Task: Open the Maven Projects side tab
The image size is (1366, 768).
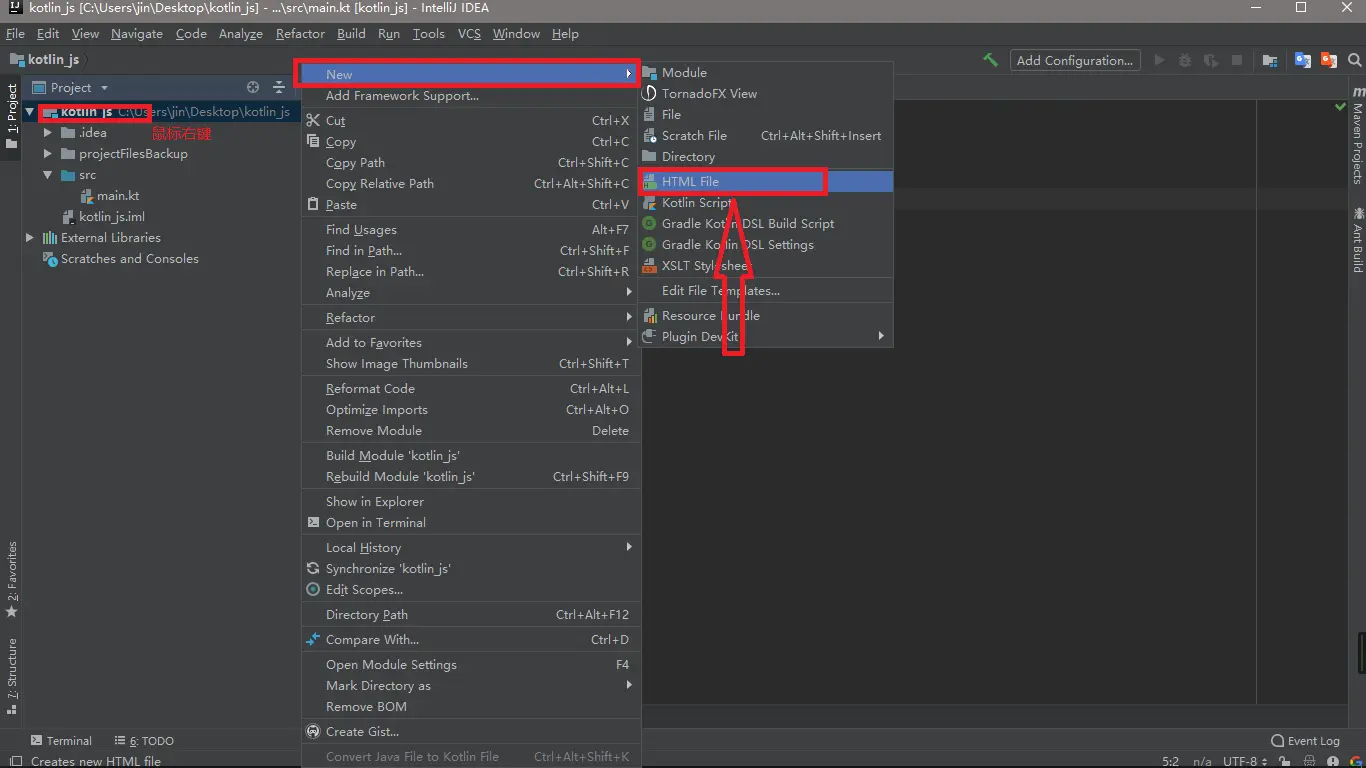Action: click(1357, 136)
